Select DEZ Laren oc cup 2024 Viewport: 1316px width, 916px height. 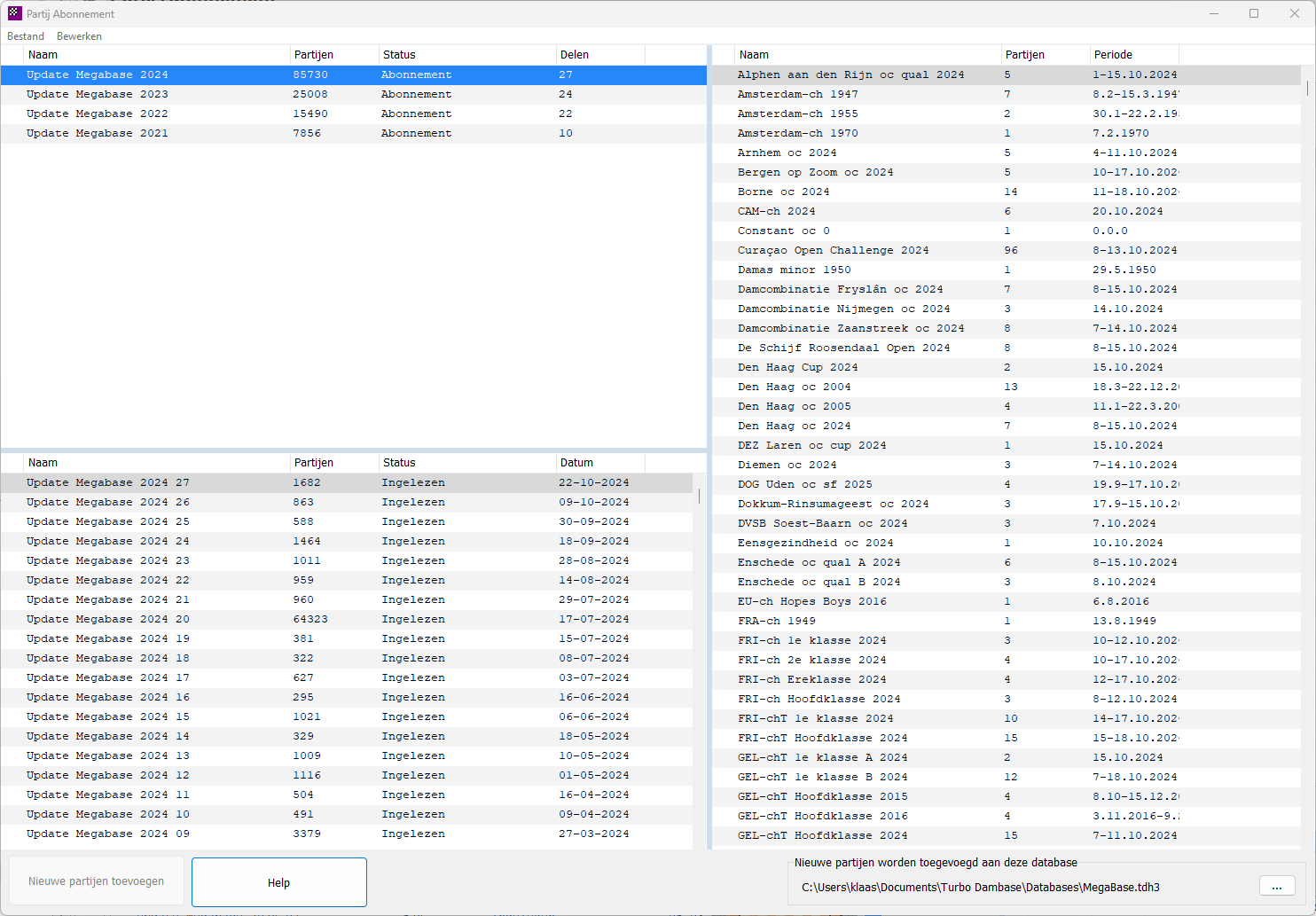pos(1007,446)
